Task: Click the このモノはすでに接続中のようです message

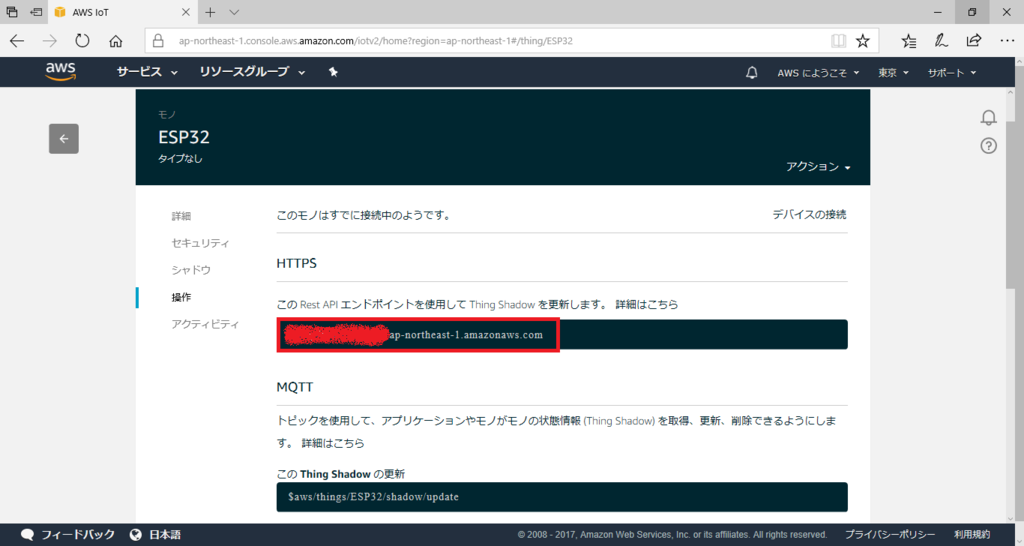Action: 364,215
